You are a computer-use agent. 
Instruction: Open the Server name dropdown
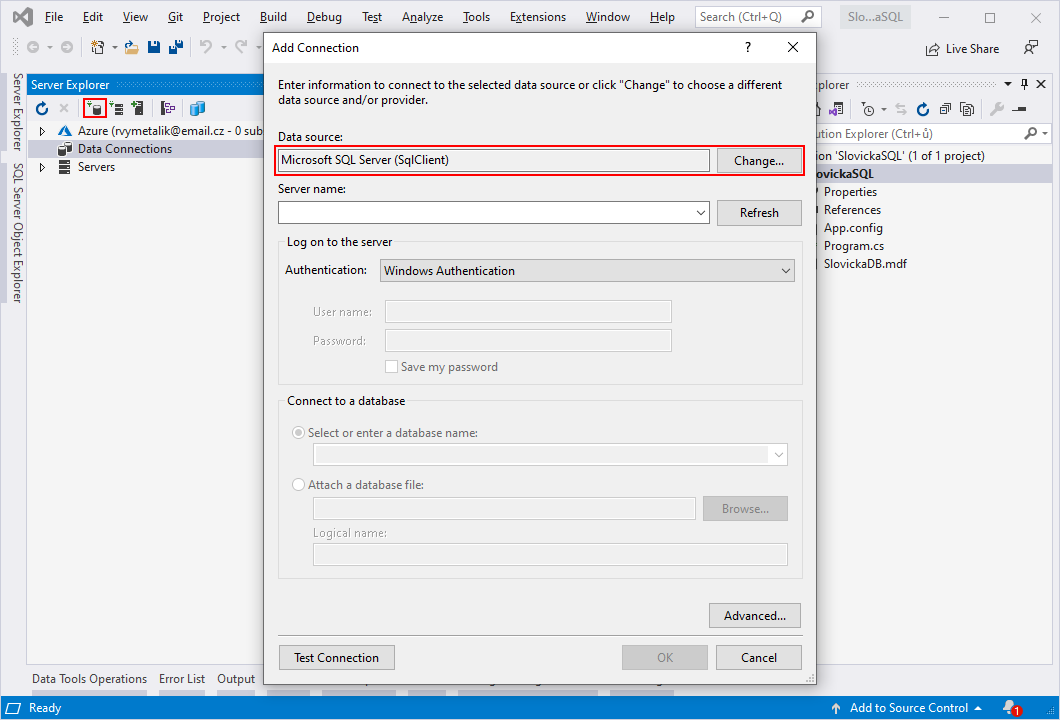pos(700,213)
